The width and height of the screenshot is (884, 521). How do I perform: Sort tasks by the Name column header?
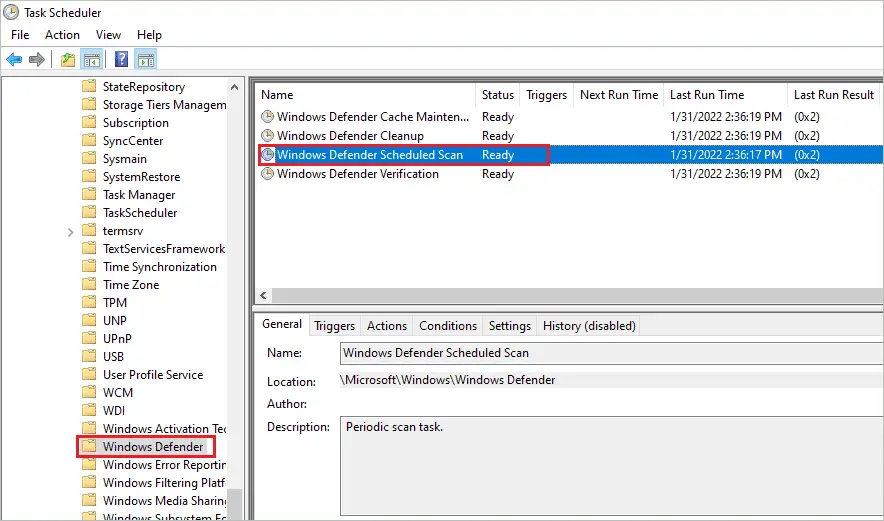click(365, 95)
